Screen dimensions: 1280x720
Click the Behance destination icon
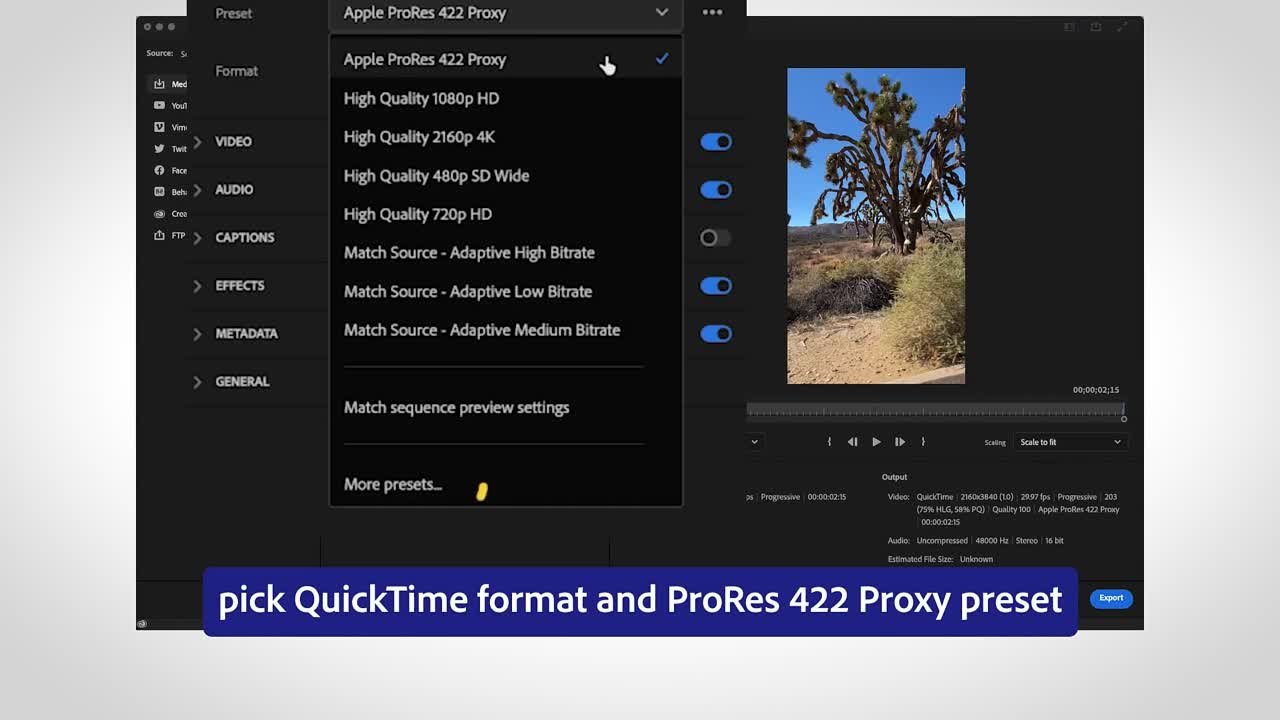click(159, 192)
